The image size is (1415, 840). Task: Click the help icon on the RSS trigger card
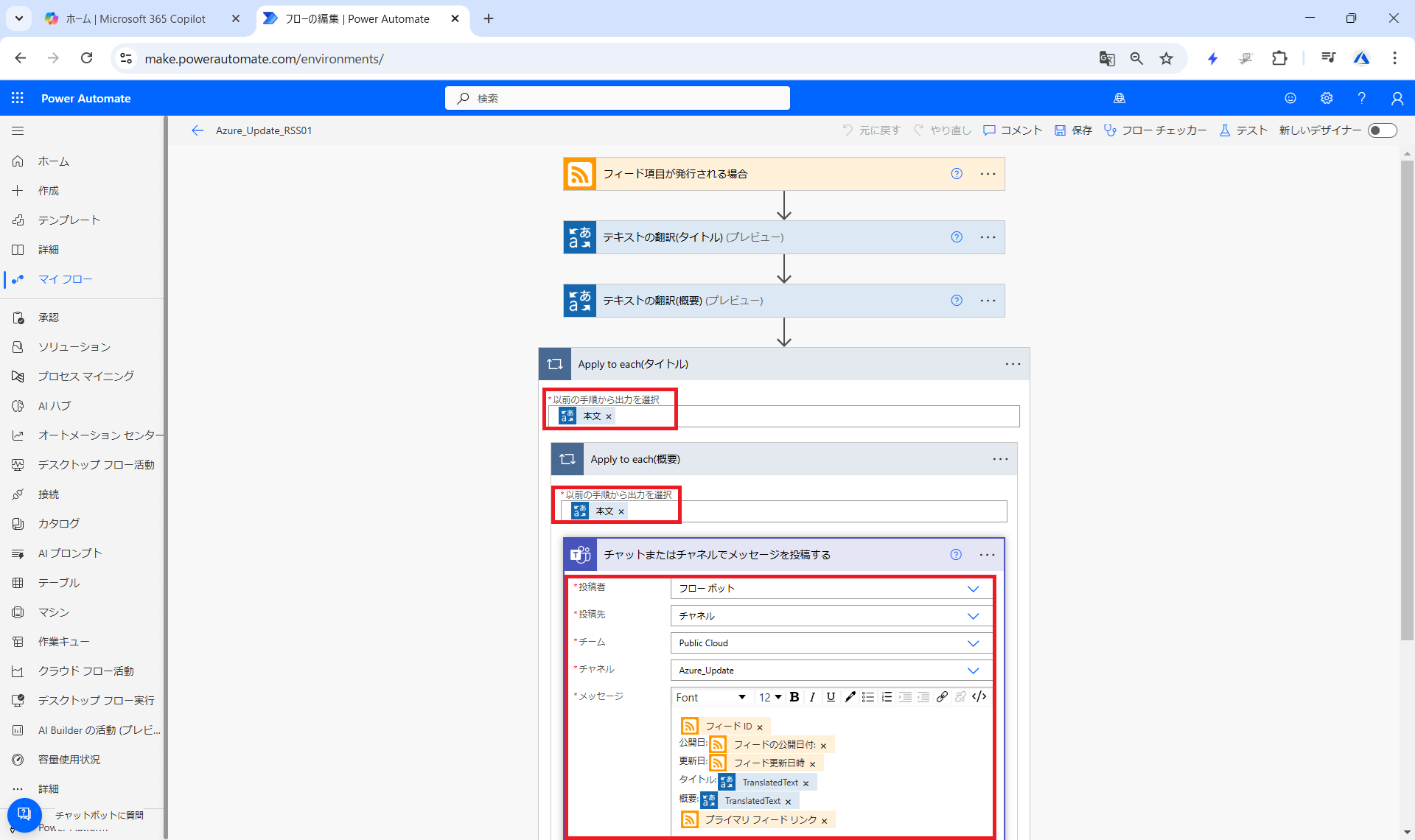pos(957,174)
